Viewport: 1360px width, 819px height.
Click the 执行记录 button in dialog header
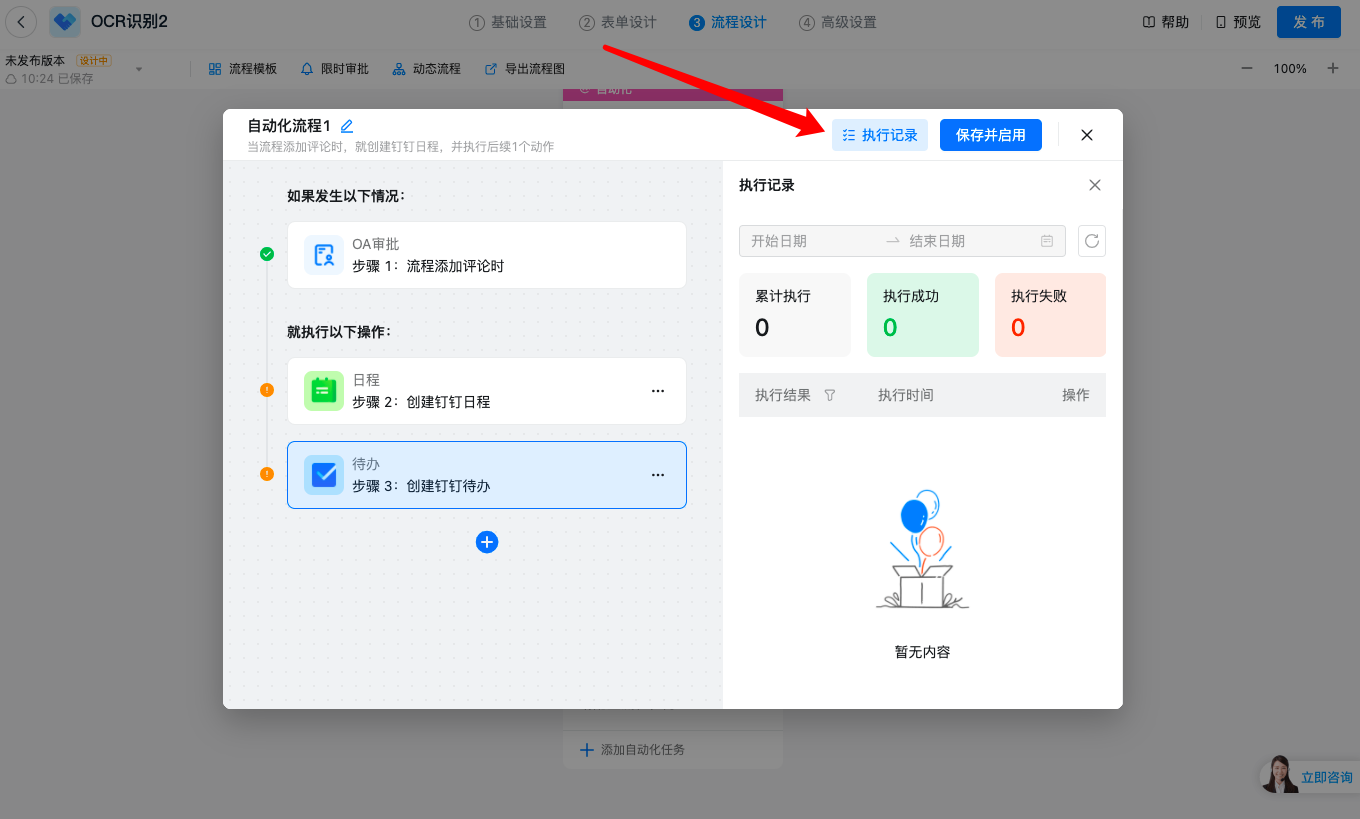(880, 135)
